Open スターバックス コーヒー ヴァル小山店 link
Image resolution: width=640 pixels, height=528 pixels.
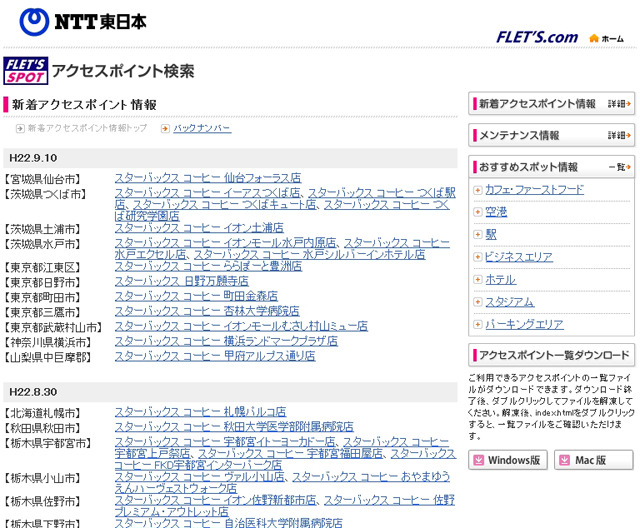point(200,477)
